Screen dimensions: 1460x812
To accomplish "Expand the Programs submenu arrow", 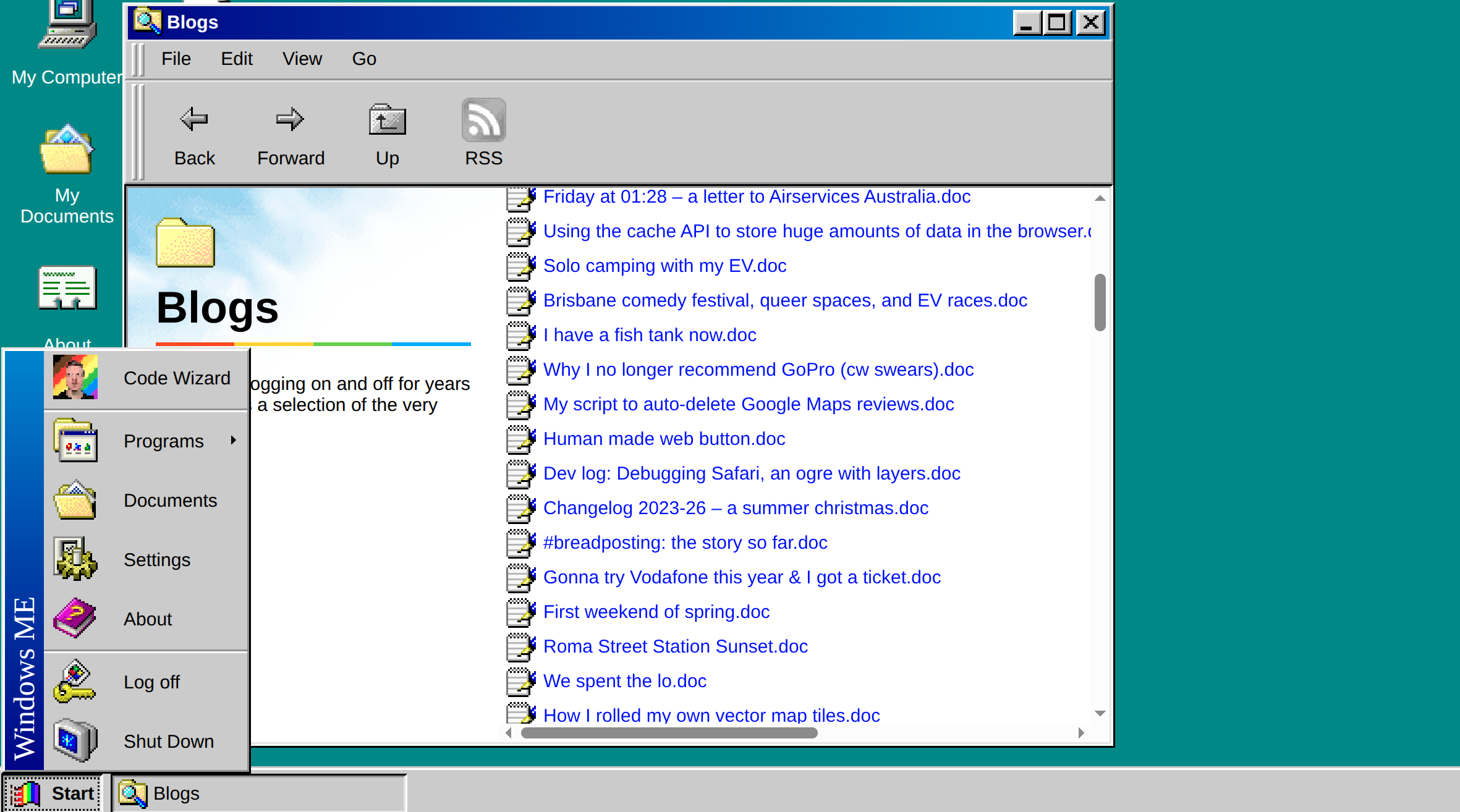I will tap(233, 440).
